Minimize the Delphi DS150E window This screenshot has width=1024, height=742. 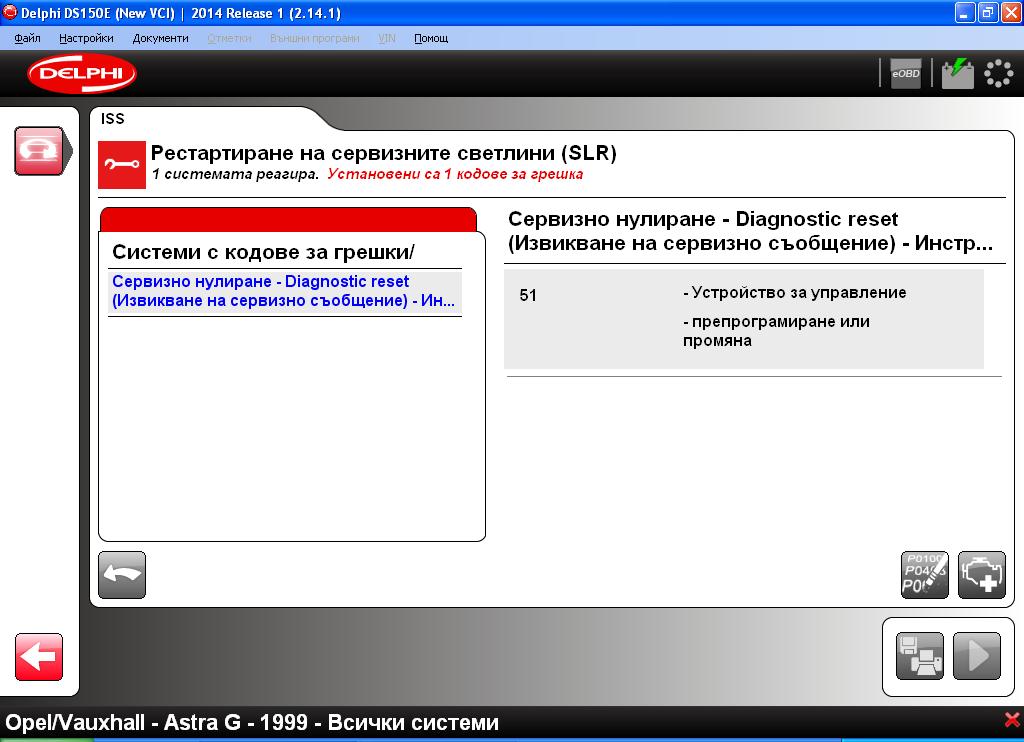click(965, 12)
